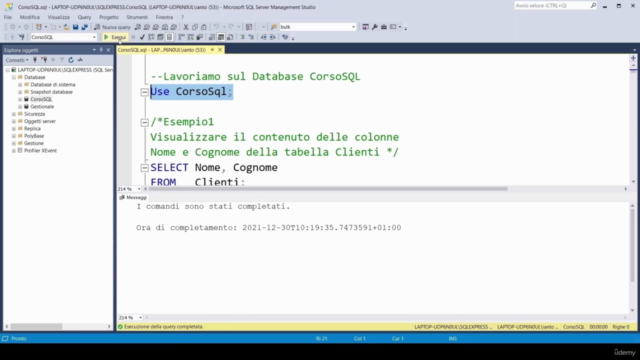Click the editor horizontal scrollbar
This screenshot has height=360, width=640.
point(328,189)
